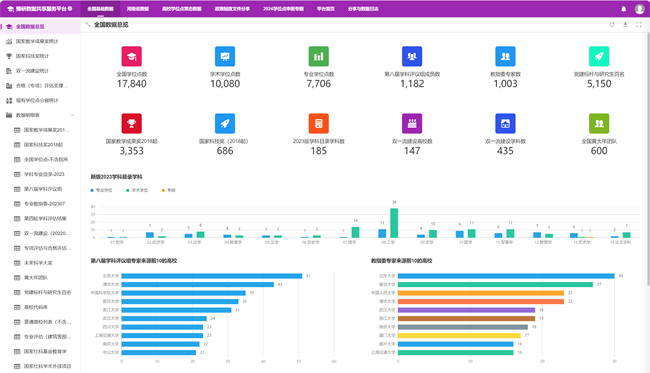This screenshot has height=373, width=650.
Task: Click the orange icon above 185
Action: pos(318,124)
